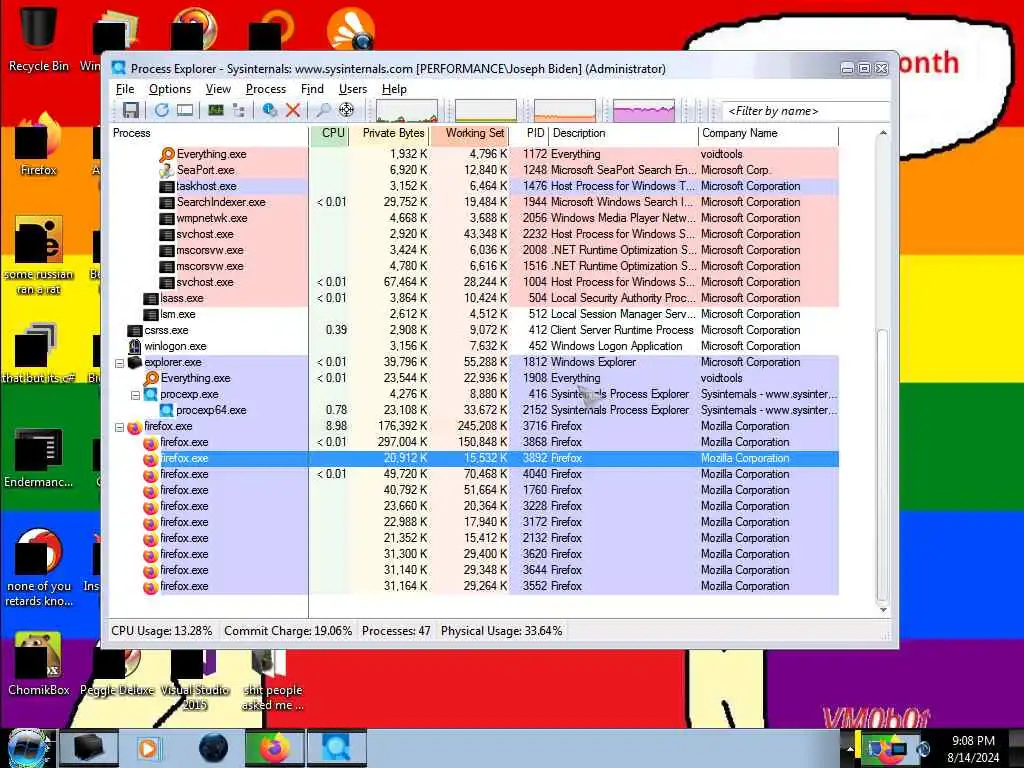Select the taskhost.exe process row
The width and height of the screenshot is (1024, 768).
[474, 186]
